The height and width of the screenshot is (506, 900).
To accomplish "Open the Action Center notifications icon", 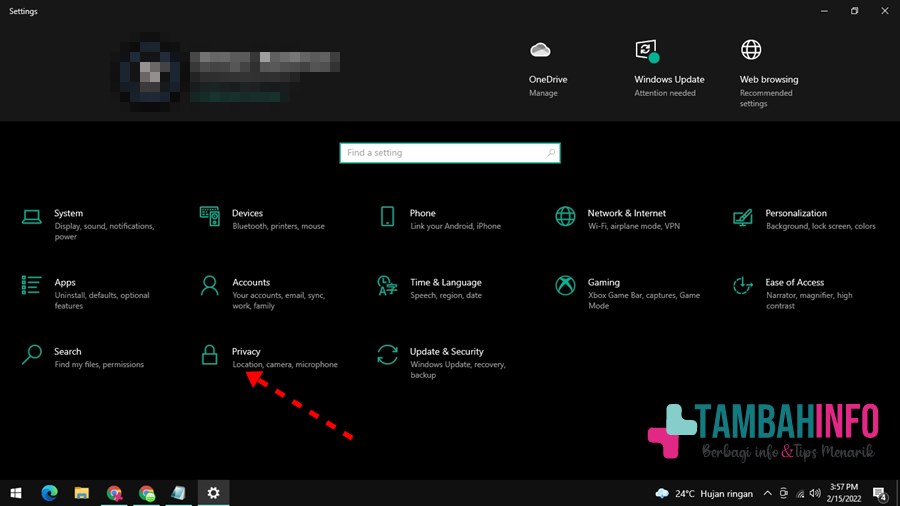I will coord(880,493).
